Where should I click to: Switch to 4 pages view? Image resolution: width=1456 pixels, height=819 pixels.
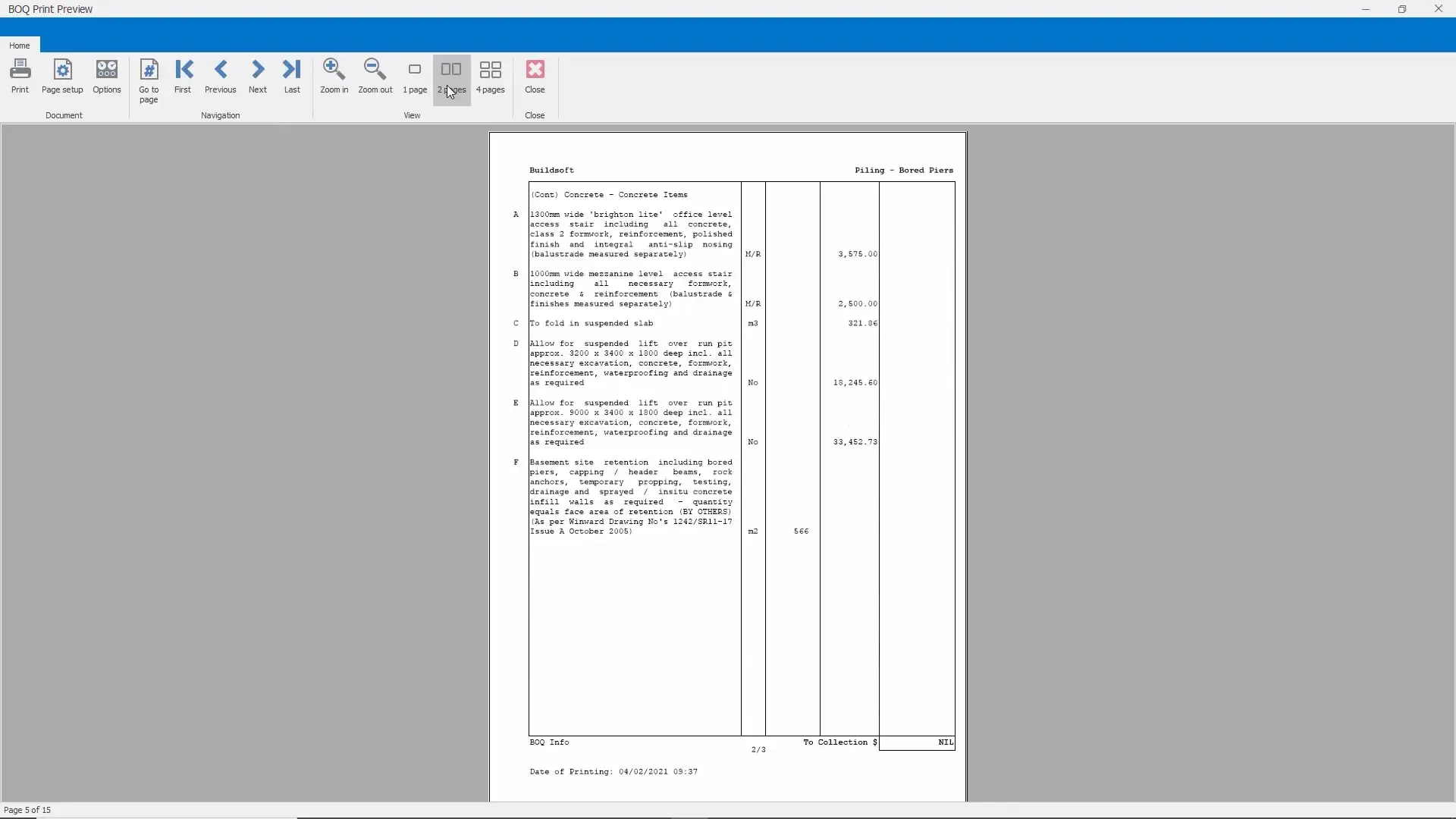click(491, 76)
